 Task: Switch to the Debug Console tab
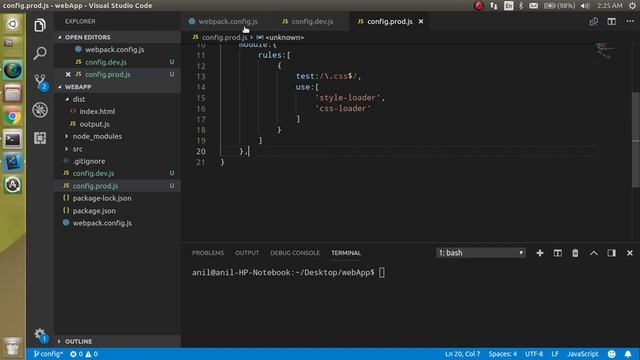[295, 253]
